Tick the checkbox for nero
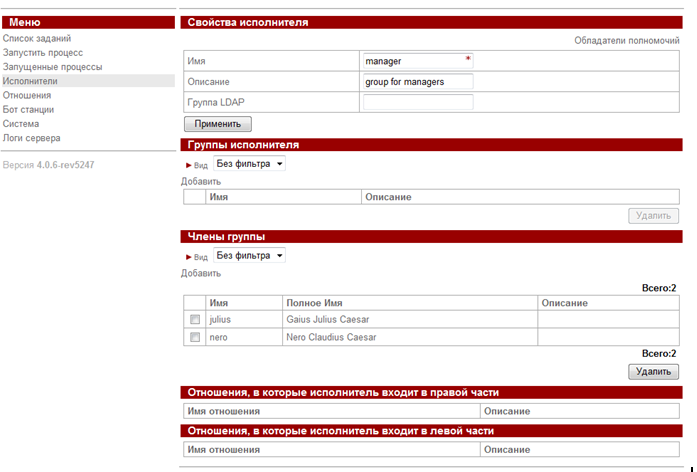 195,337
